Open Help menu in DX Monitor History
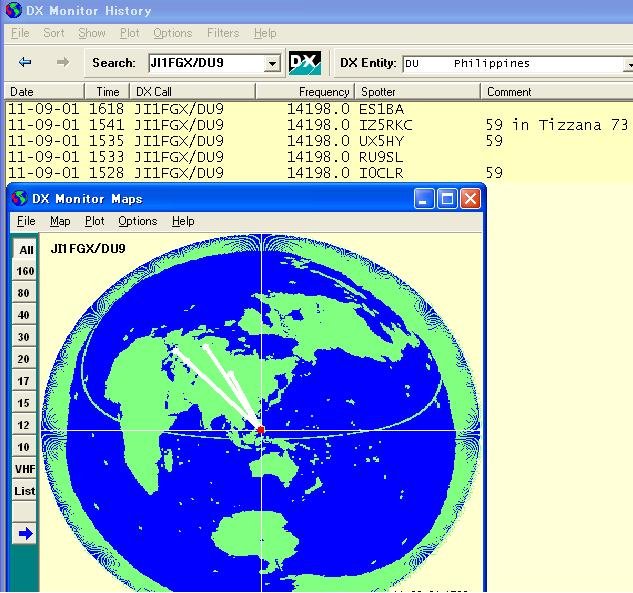 point(265,33)
